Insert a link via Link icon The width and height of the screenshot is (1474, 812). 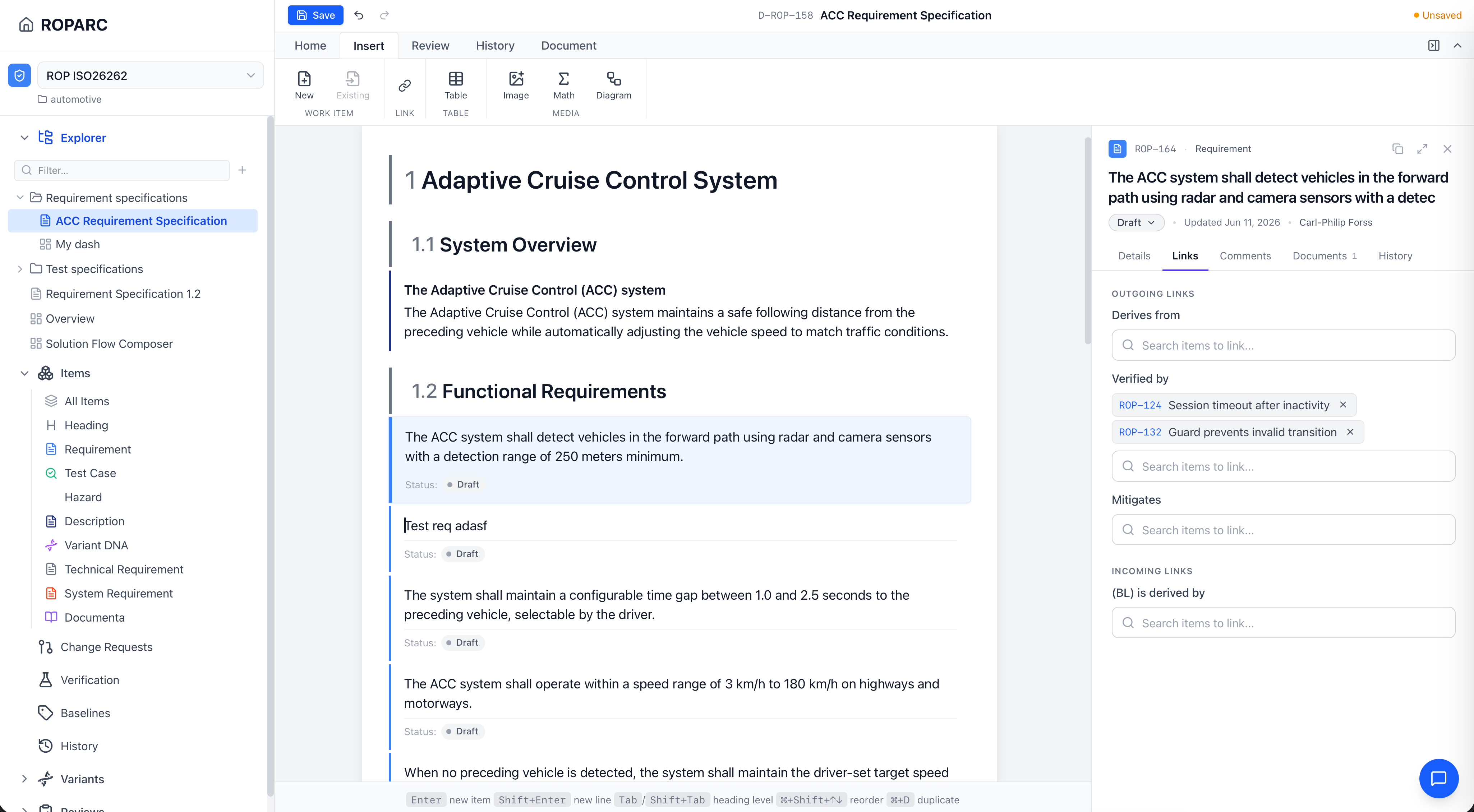coord(405,86)
